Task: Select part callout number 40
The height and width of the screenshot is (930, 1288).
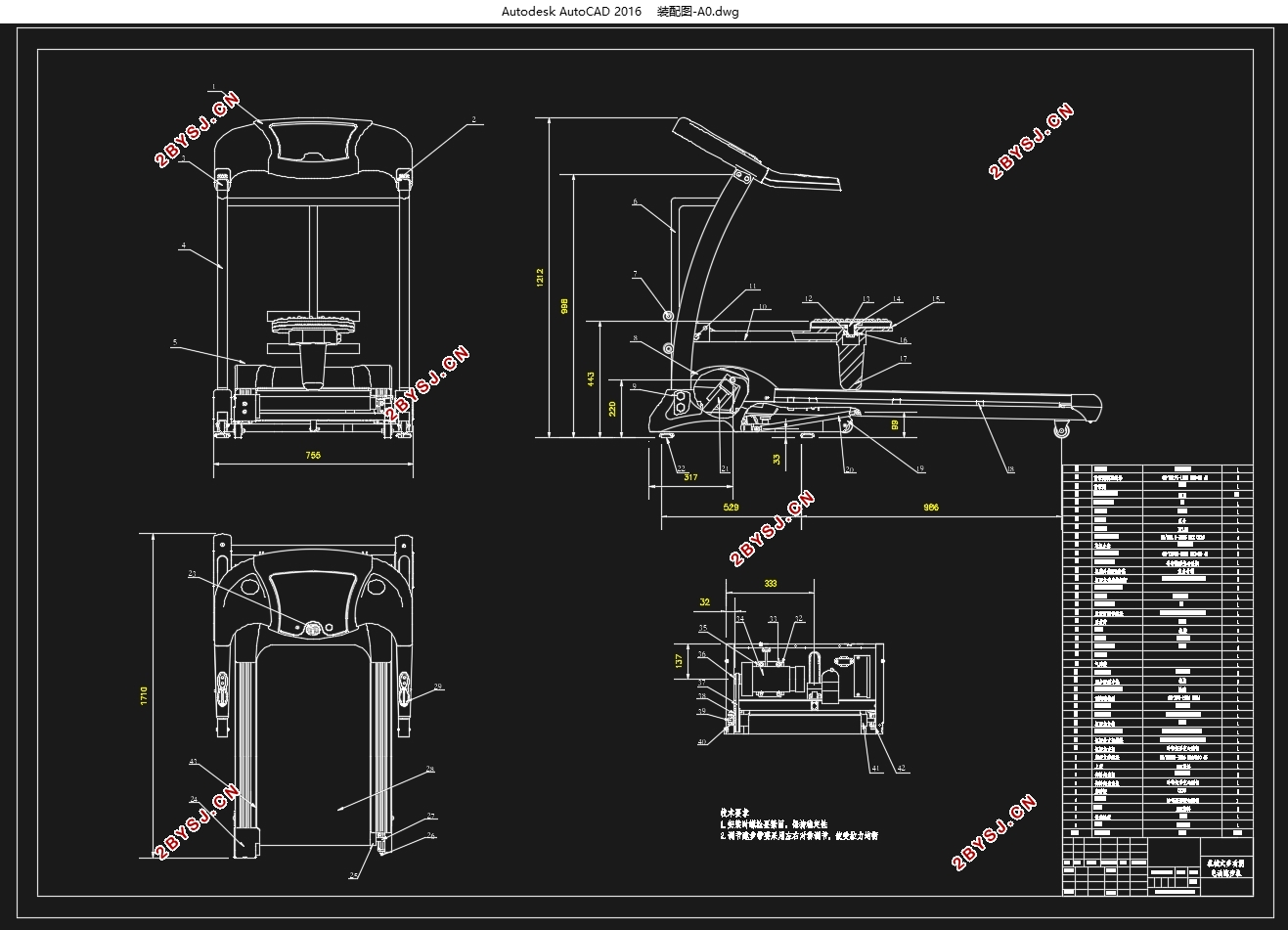Action: click(702, 742)
